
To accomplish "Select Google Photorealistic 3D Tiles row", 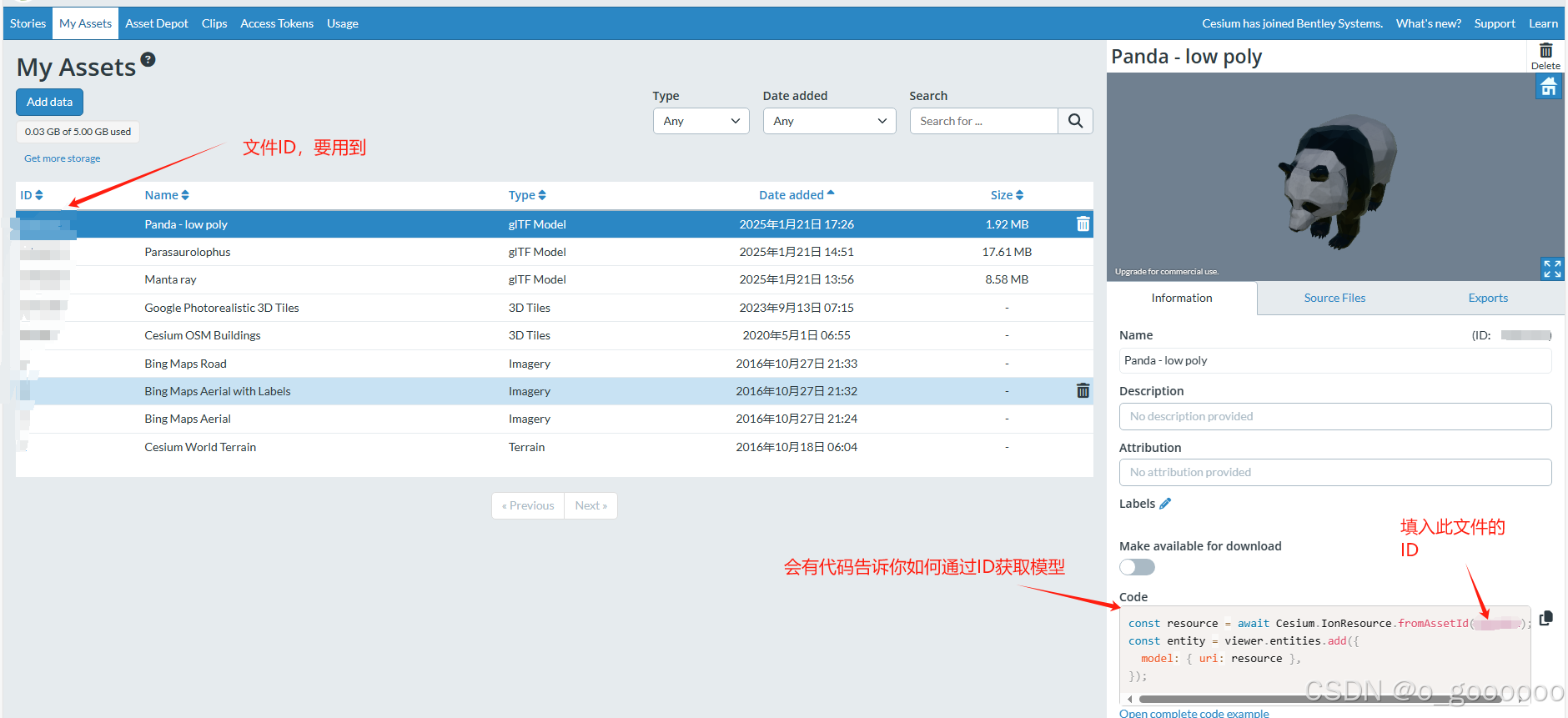I will 555,308.
